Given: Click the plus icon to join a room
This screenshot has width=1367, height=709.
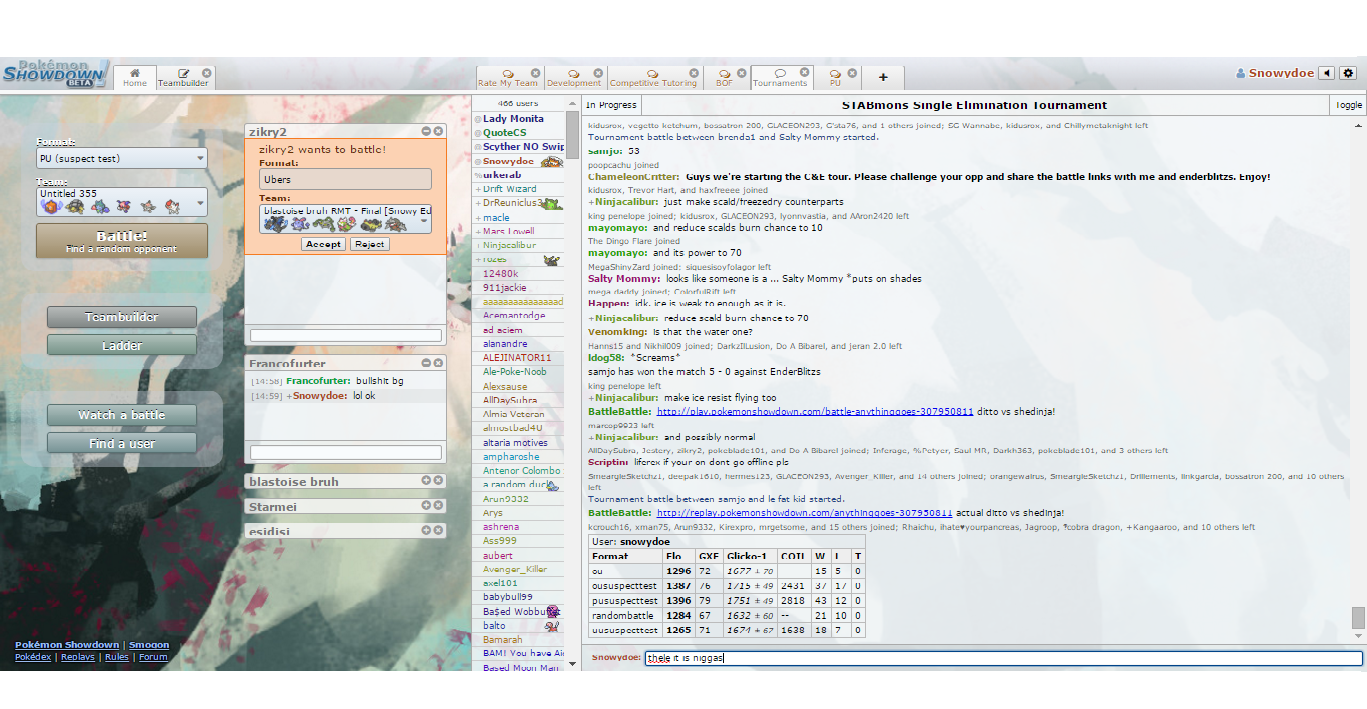Looking at the screenshot, I should point(883,77).
